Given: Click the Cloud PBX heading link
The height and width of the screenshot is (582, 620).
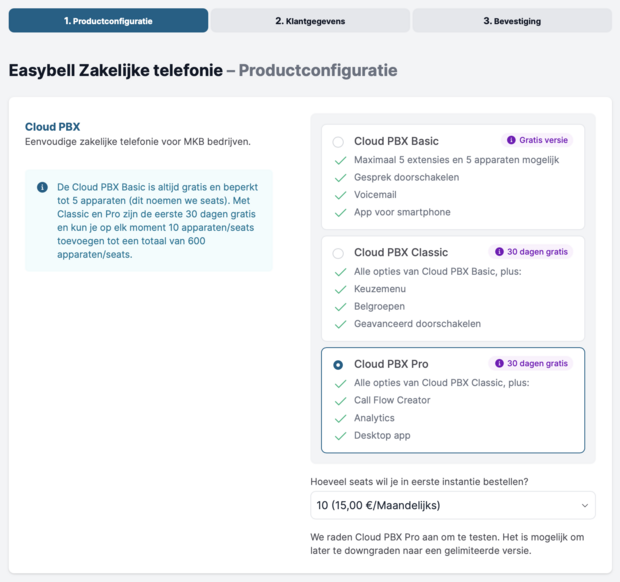Looking at the screenshot, I should click(53, 127).
